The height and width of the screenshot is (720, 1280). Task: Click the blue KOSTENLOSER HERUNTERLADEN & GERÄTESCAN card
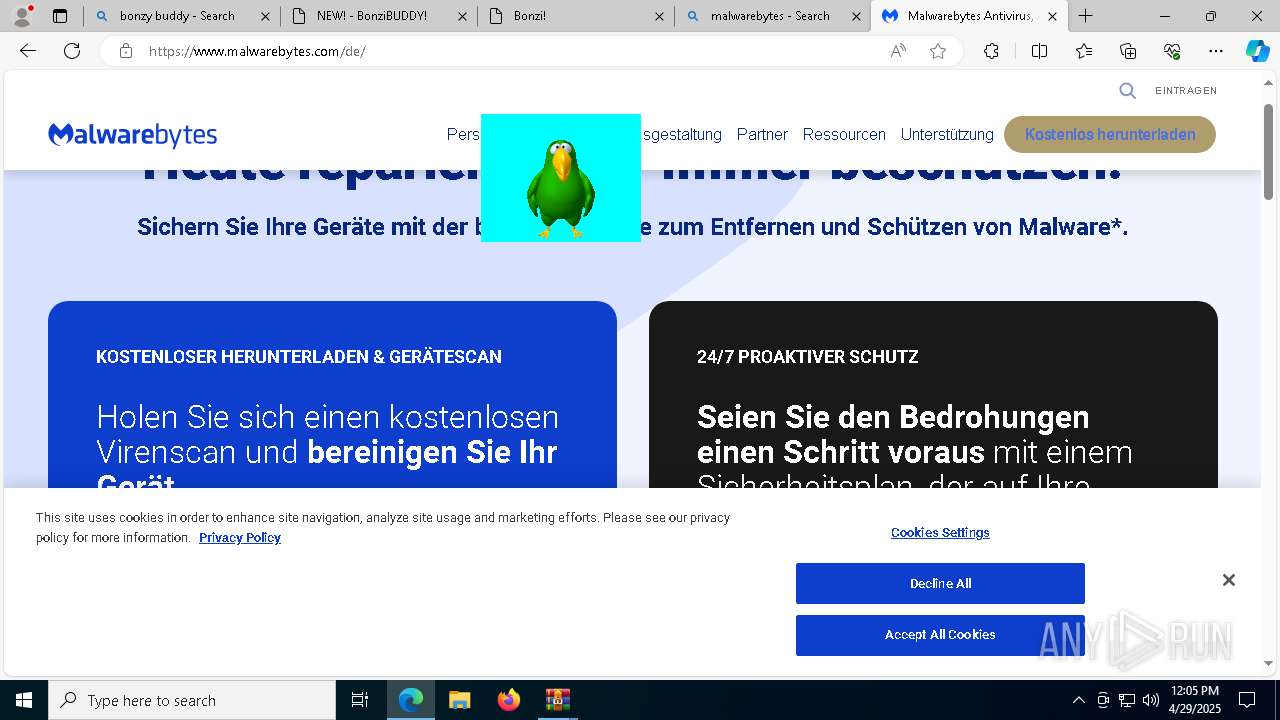332,394
